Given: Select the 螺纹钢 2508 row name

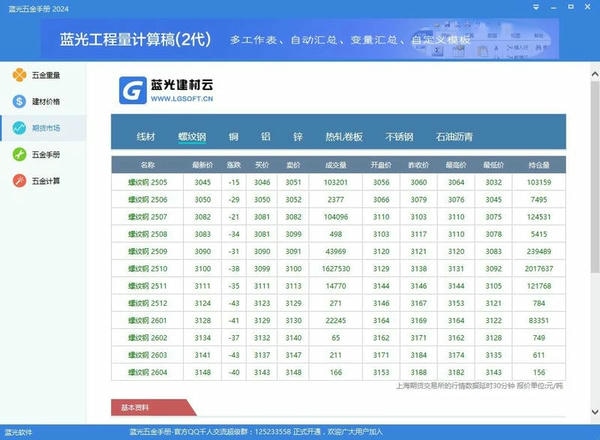Looking at the screenshot, I should (x=148, y=234).
